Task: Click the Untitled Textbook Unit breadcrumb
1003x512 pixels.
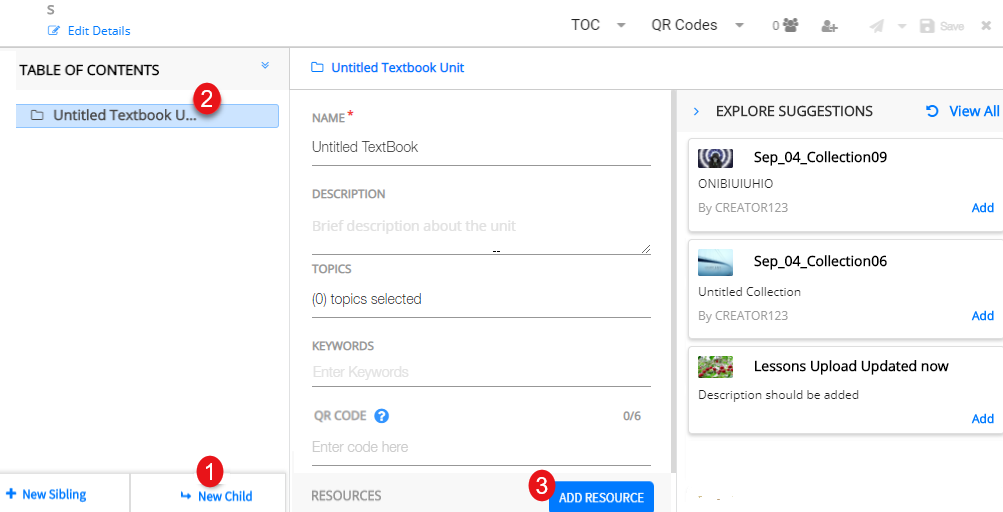Action: pos(397,68)
